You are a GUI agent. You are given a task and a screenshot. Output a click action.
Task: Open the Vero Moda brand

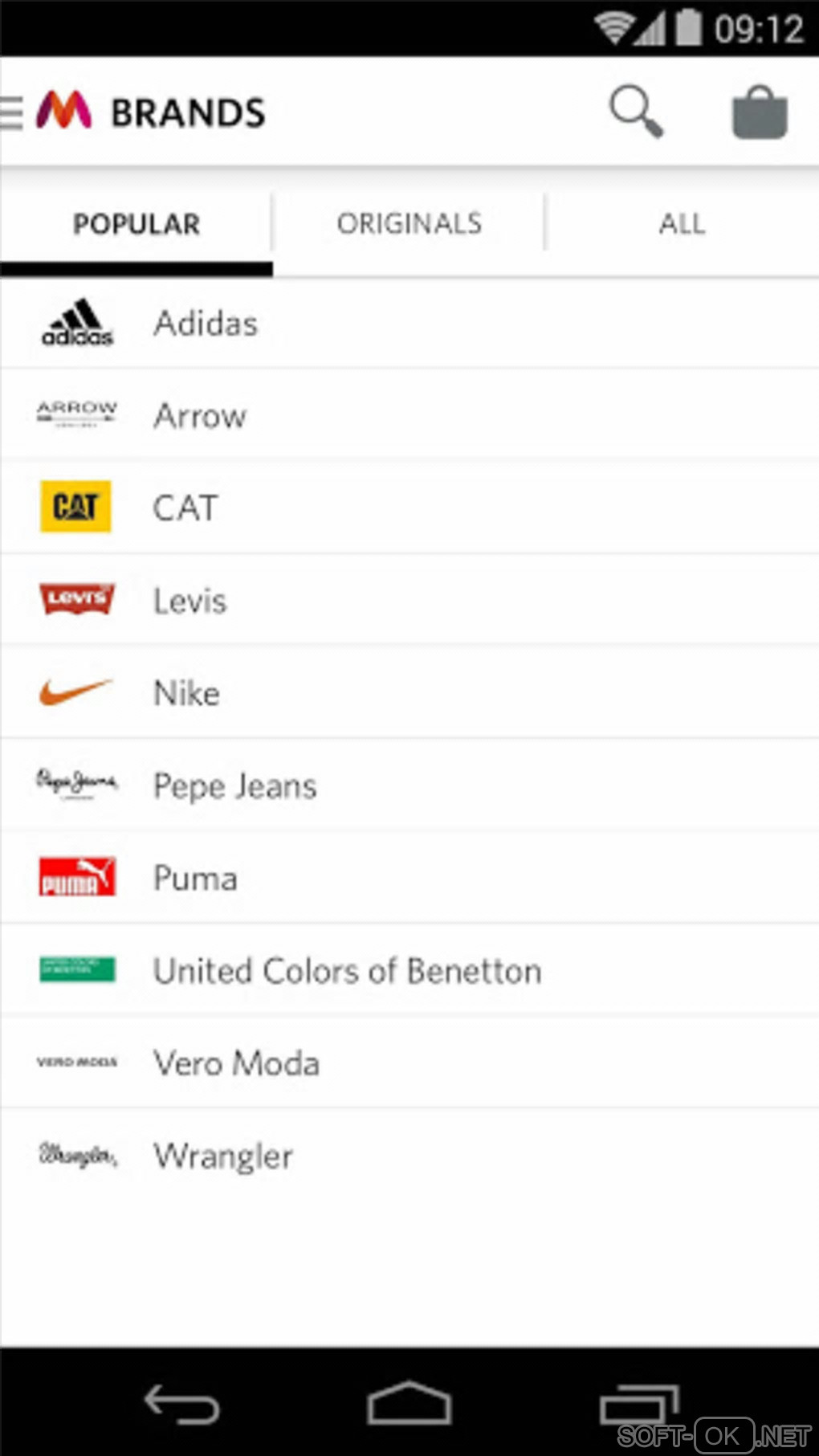click(237, 1063)
